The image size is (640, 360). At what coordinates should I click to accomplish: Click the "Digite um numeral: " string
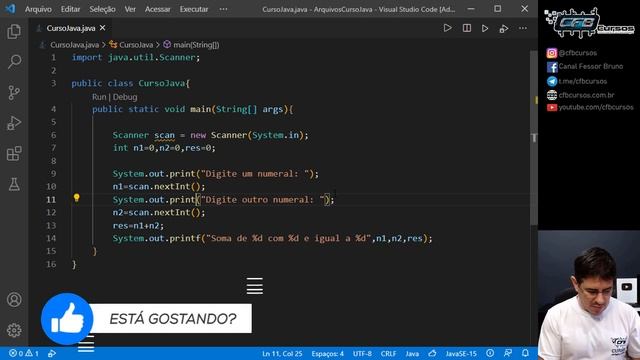(255, 174)
